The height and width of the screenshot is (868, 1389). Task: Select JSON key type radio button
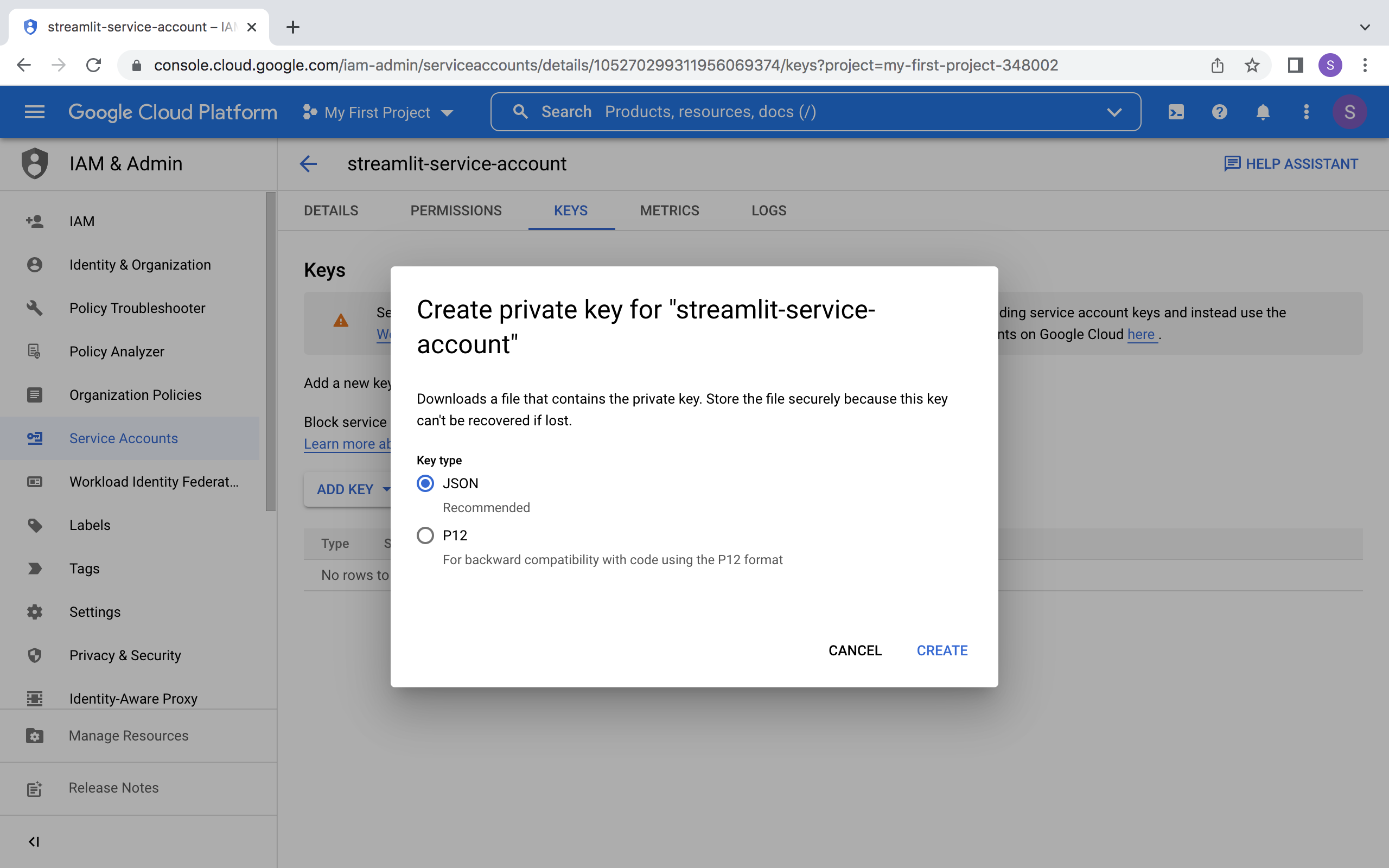pyautogui.click(x=425, y=484)
